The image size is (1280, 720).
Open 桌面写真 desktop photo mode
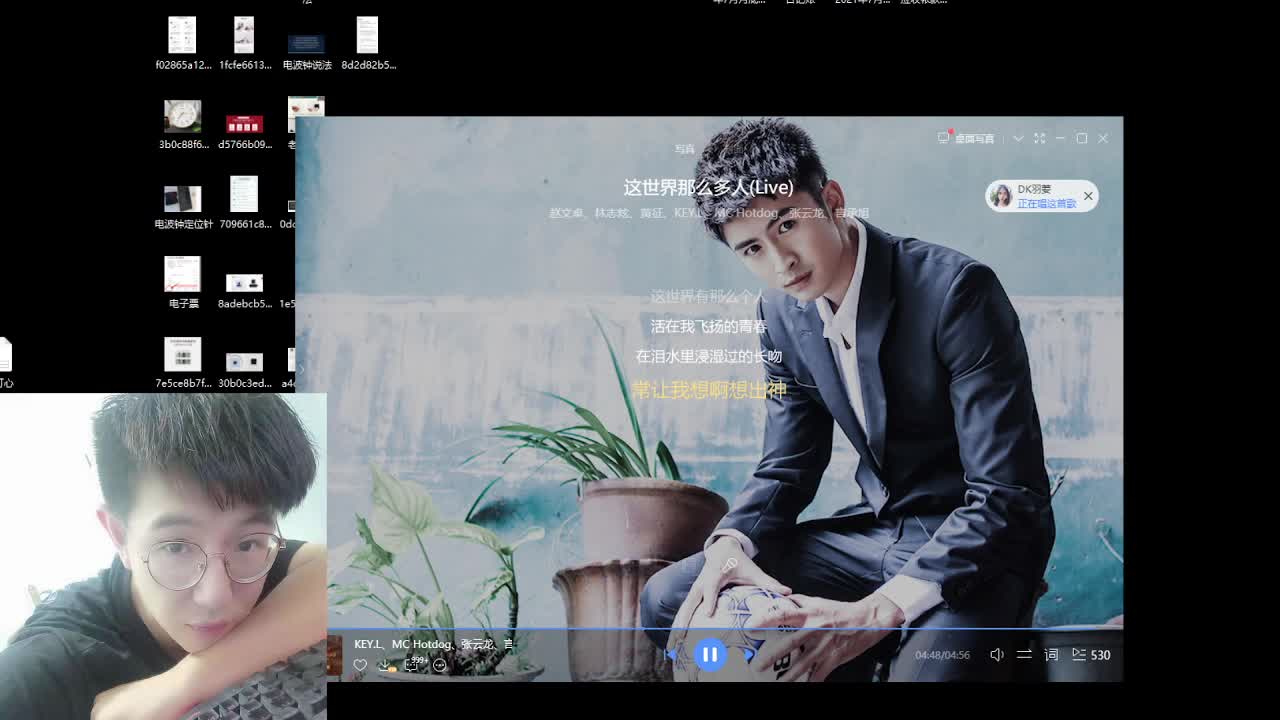pyautogui.click(x=966, y=138)
